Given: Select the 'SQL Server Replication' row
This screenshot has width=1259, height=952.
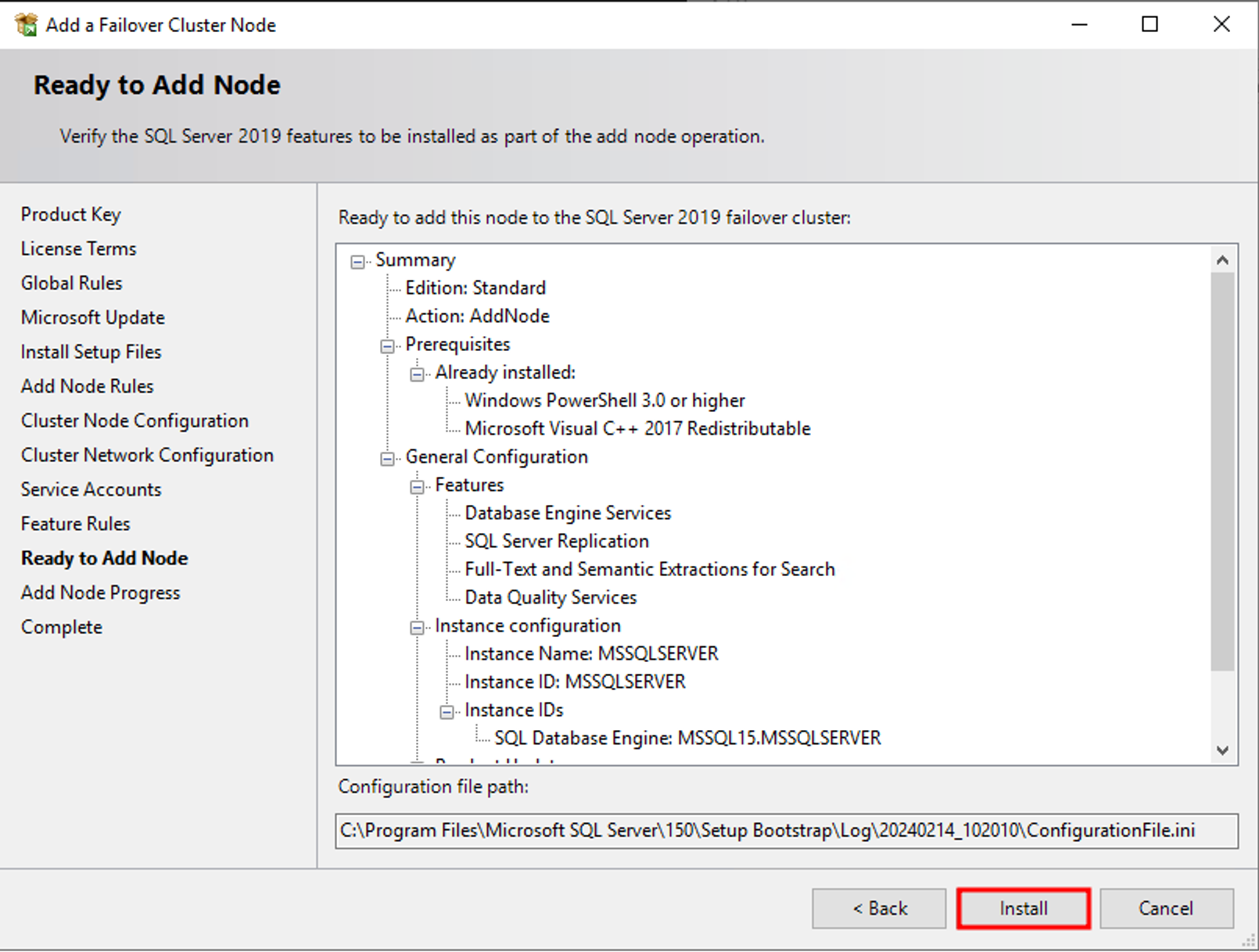Looking at the screenshot, I should point(557,541).
